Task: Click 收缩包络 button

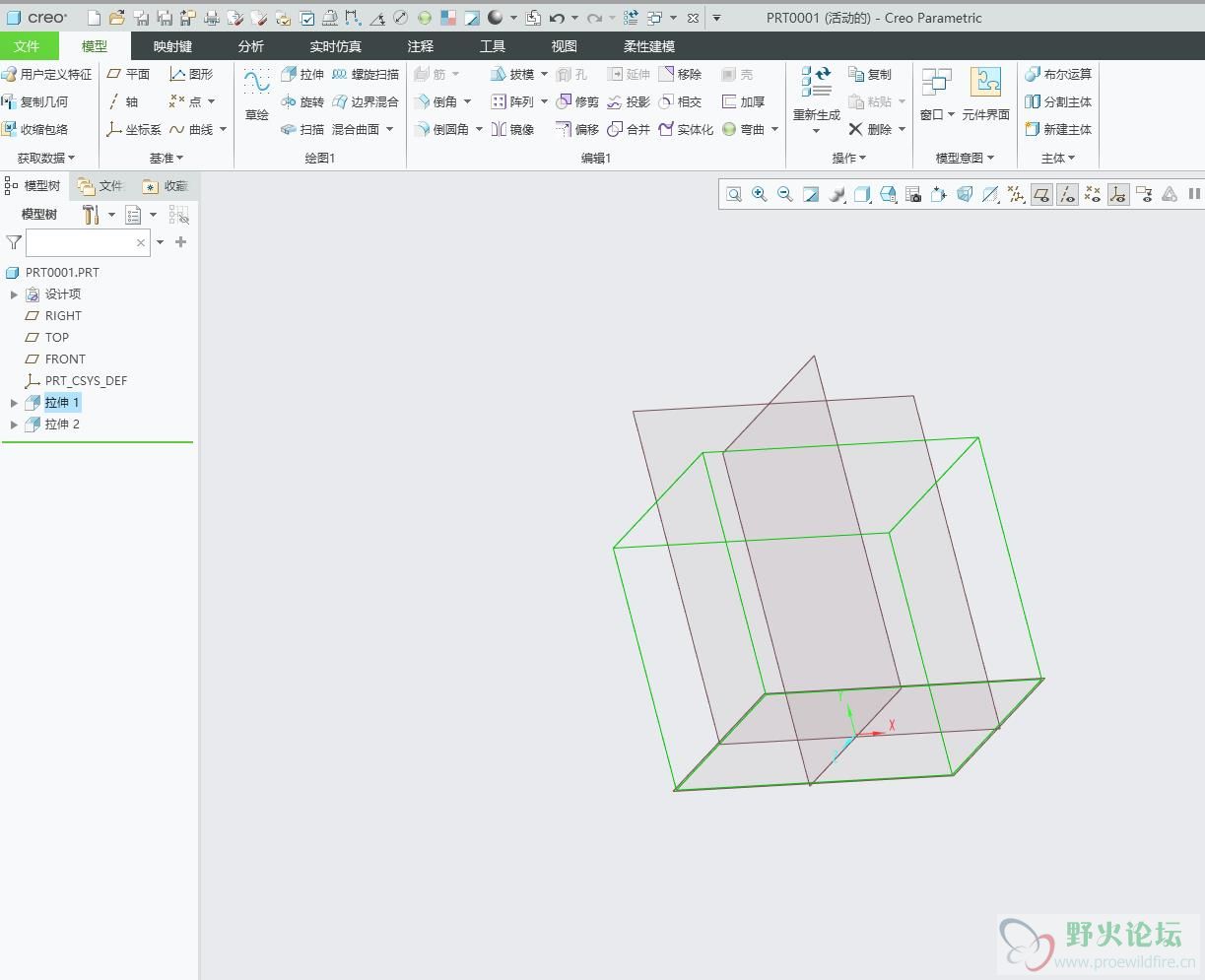Action: click(x=36, y=129)
